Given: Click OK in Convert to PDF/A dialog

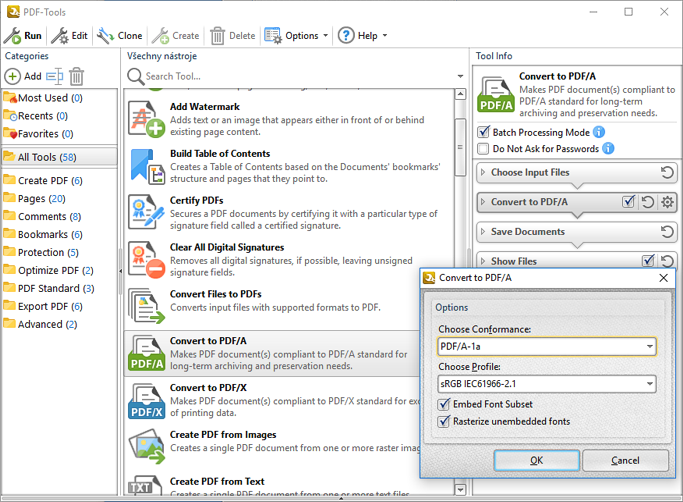Looking at the screenshot, I should click(537, 461).
